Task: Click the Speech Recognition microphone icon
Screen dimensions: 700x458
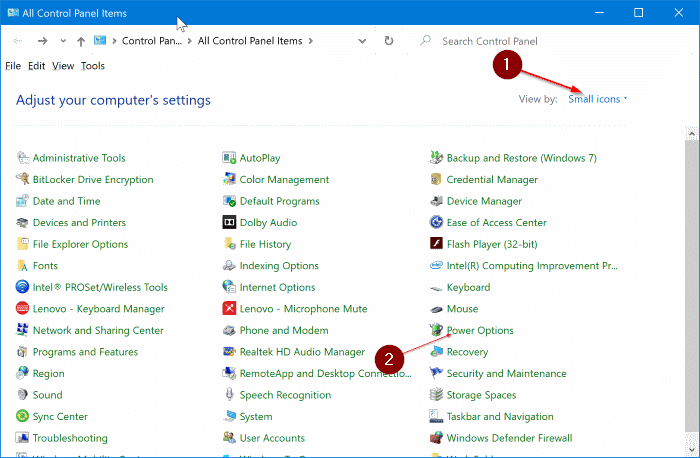Action: click(x=229, y=395)
